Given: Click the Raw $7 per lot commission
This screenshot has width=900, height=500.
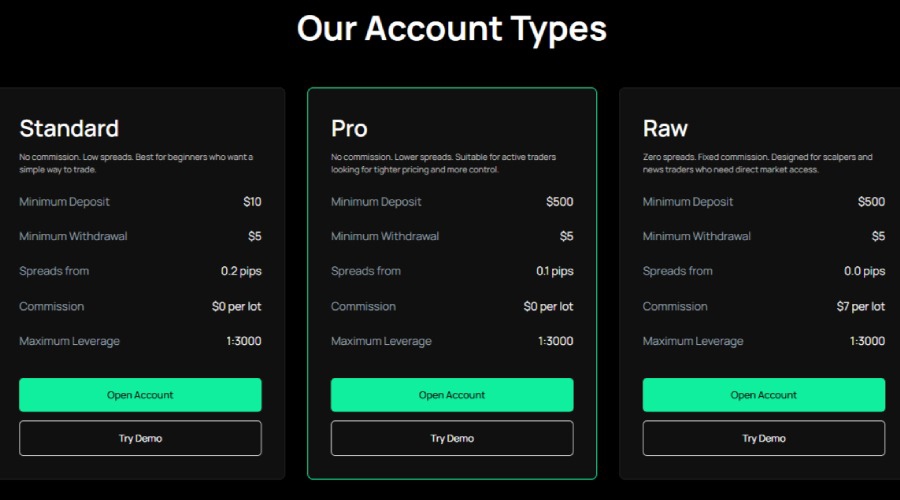Looking at the screenshot, I should (861, 306).
